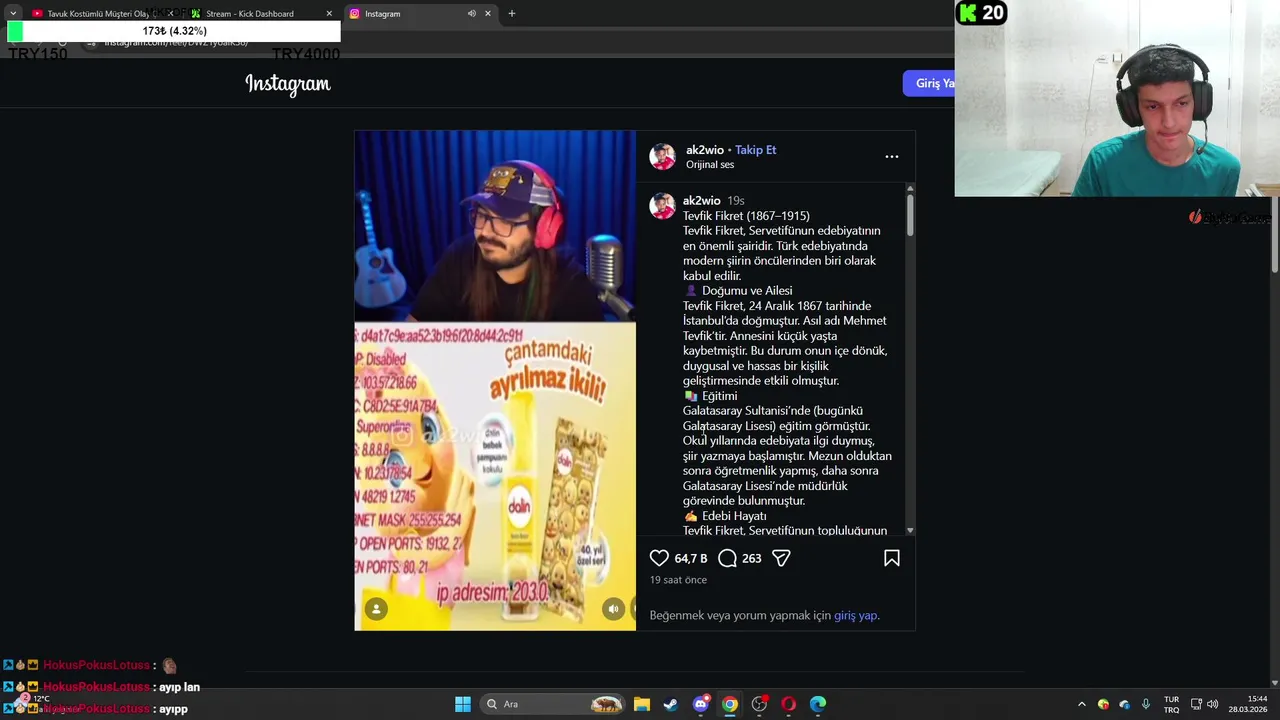
Task: Mute Instagram tab via tab speaker icon
Action: [471, 14]
